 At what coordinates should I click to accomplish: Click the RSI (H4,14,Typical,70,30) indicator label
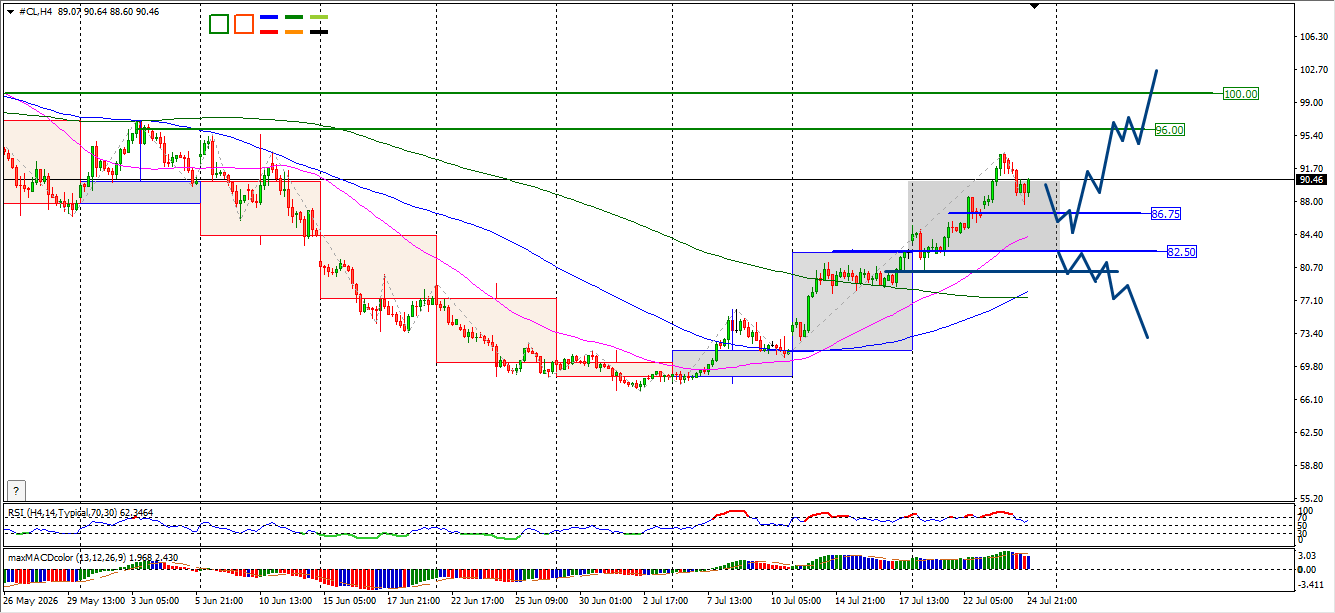coord(61,513)
